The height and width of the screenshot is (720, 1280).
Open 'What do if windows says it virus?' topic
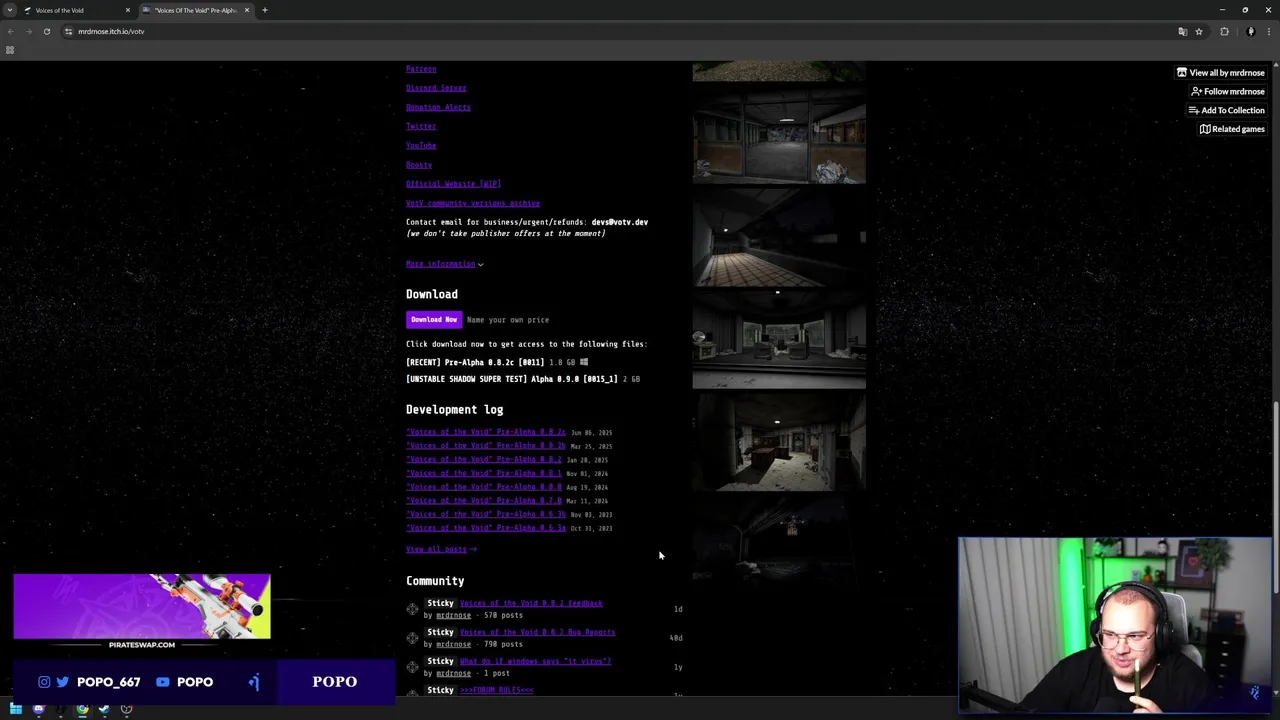point(535,661)
